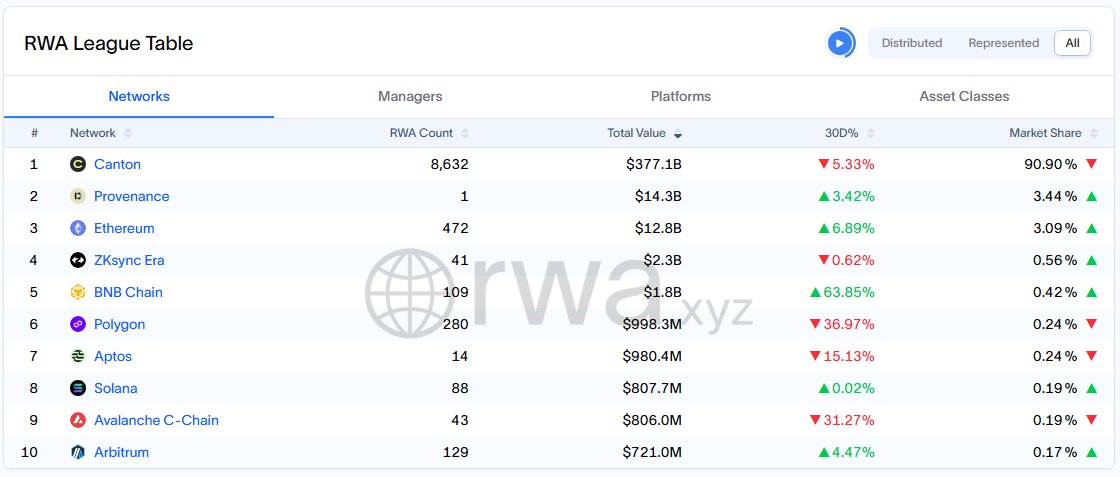Sort by Total Value column arrow
This screenshot has height=477, width=1120.
(678, 134)
